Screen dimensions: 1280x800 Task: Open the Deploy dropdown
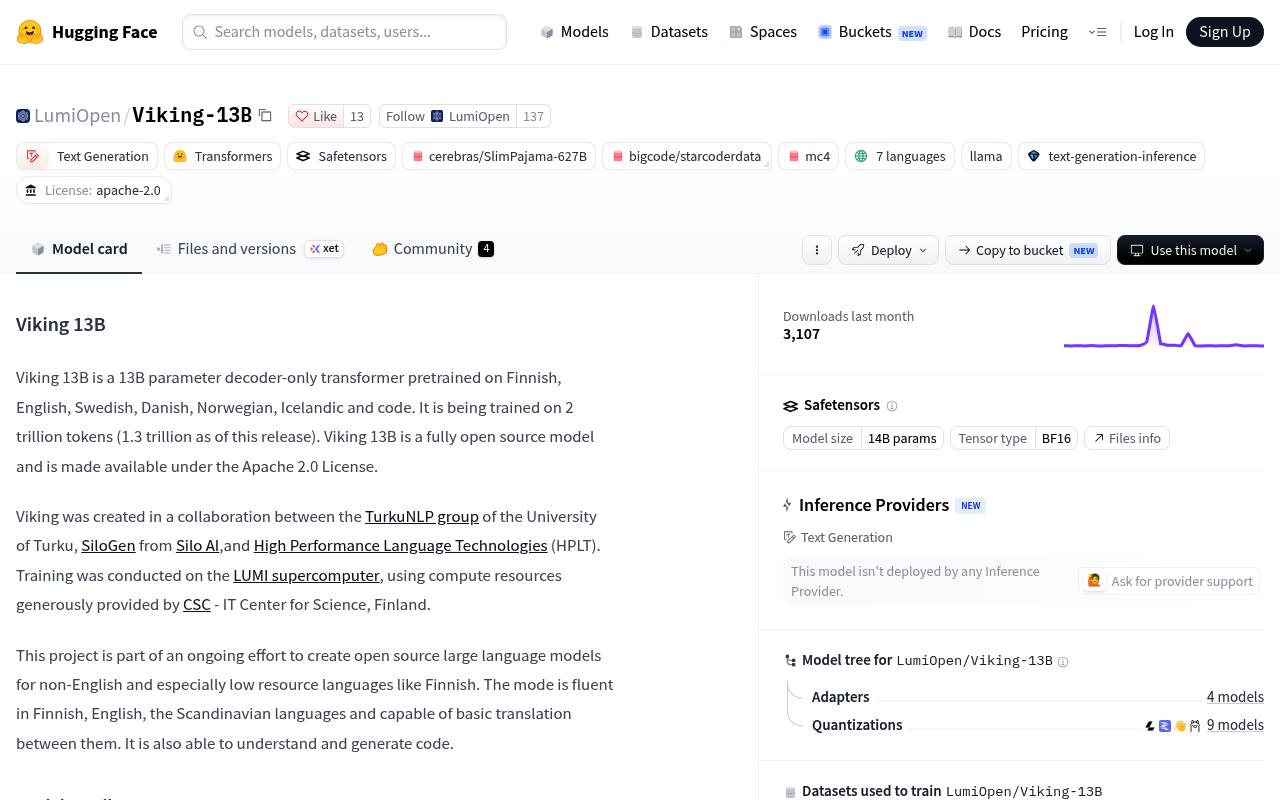pyautogui.click(x=889, y=250)
